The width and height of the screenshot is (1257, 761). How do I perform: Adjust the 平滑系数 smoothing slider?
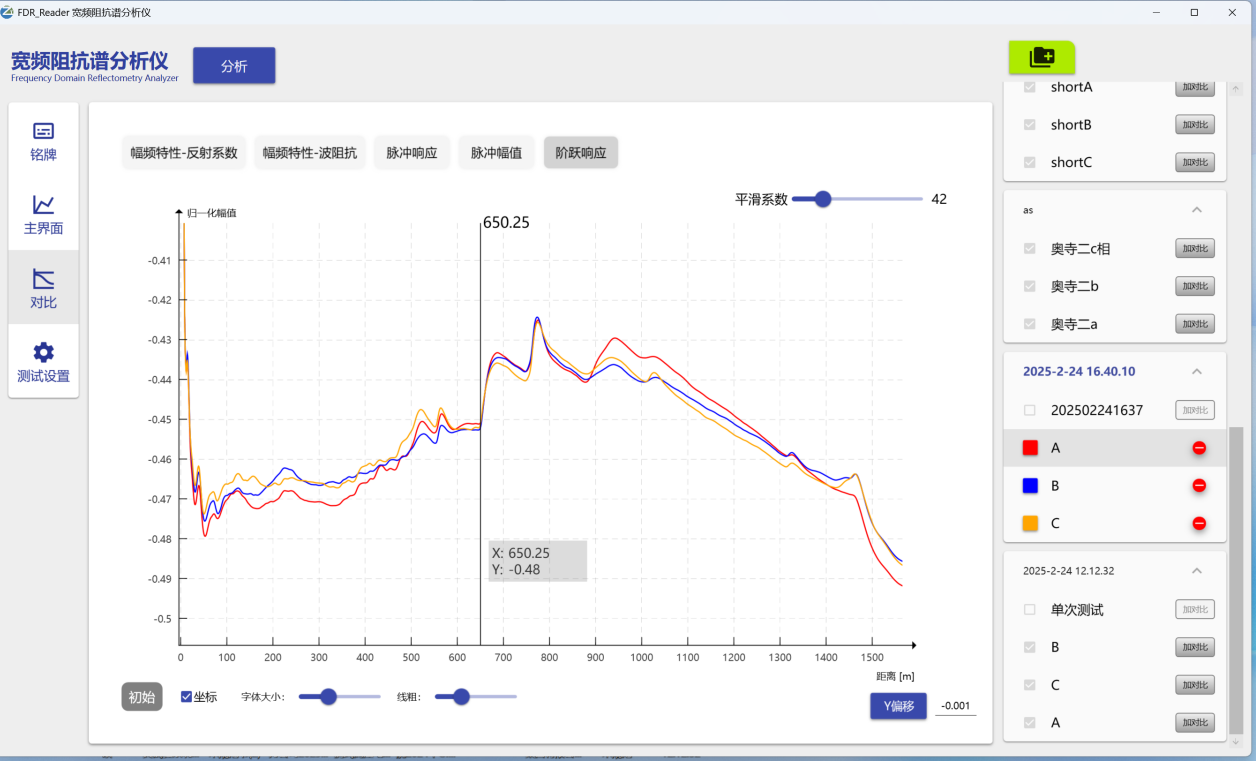823,198
